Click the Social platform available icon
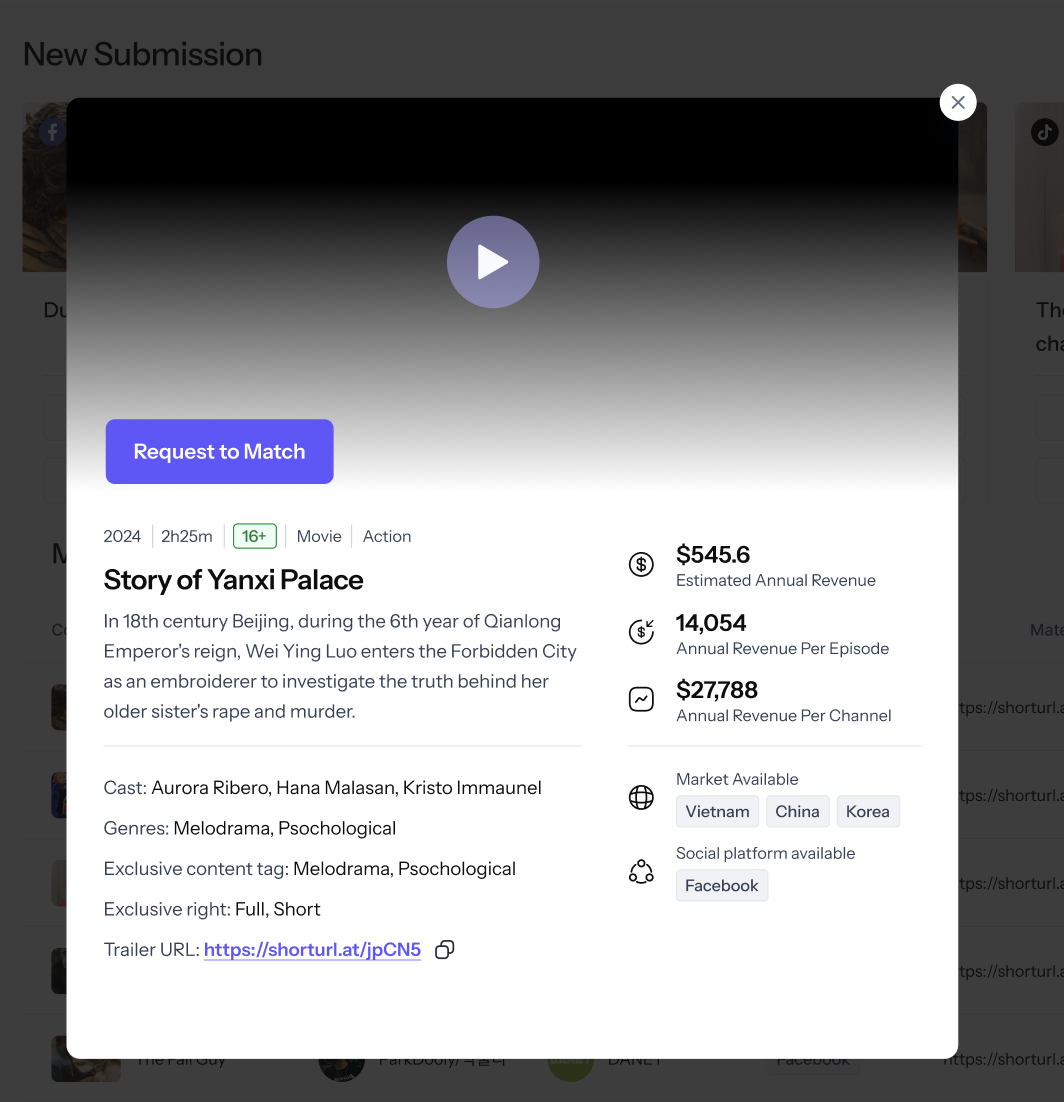The image size is (1064, 1102). pos(641,871)
